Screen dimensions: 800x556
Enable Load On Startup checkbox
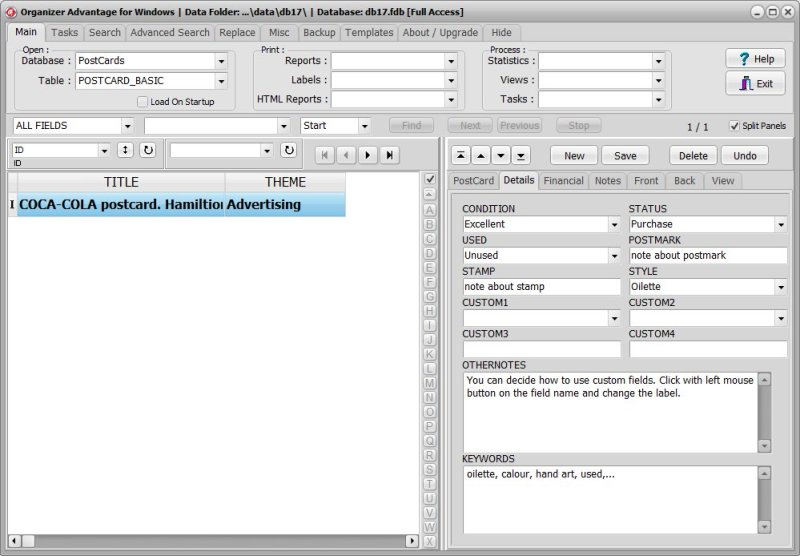142,102
